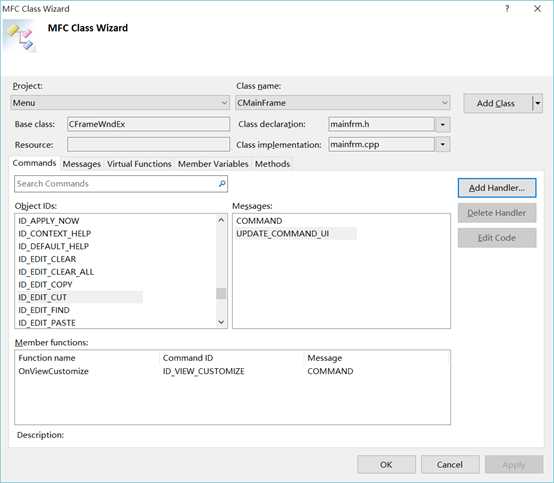Open the Member Variables tab
554x483 pixels.
[213, 164]
